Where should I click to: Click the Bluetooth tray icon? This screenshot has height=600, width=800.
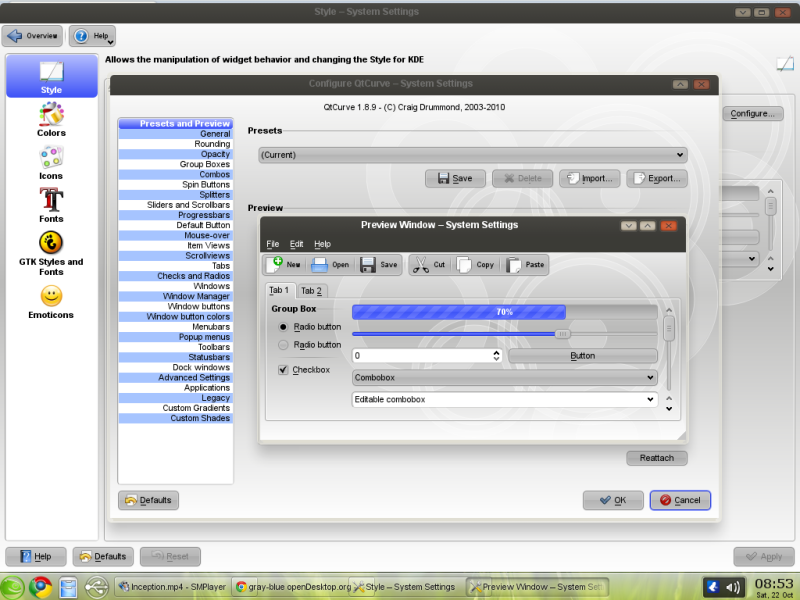pos(713,587)
